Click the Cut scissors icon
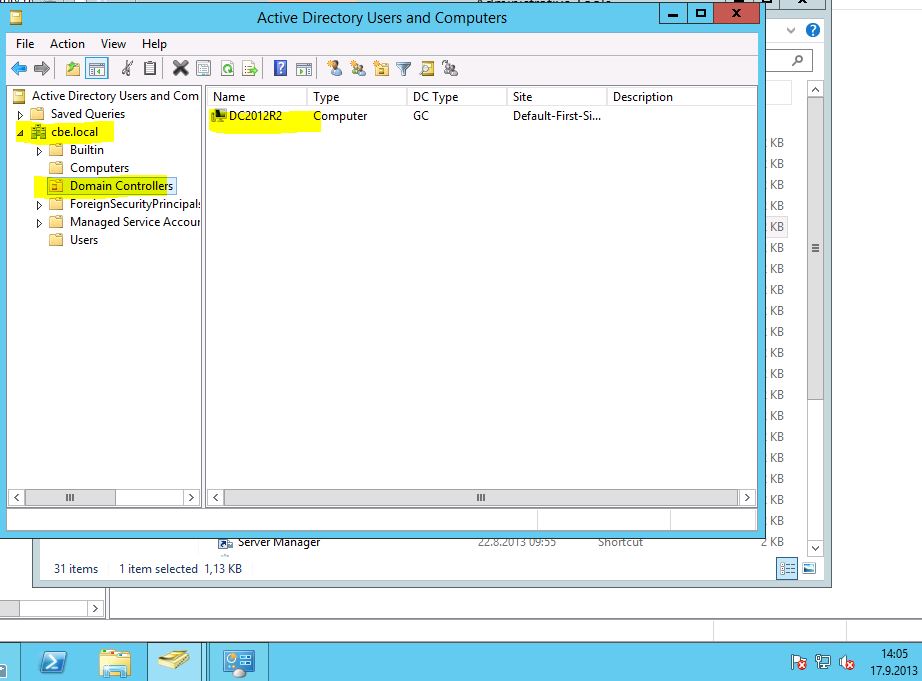The width and height of the screenshot is (922, 681). click(x=127, y=69)
